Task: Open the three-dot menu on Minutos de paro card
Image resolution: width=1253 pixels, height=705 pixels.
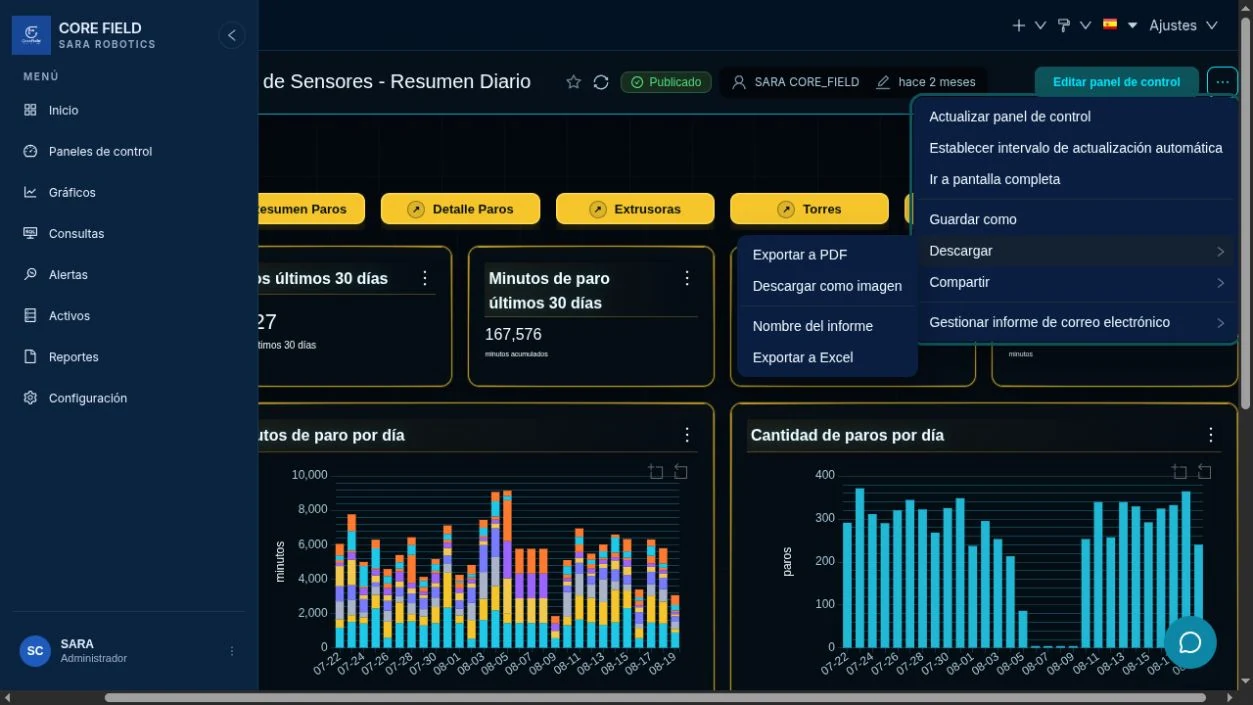Action: tap(687, 278)
